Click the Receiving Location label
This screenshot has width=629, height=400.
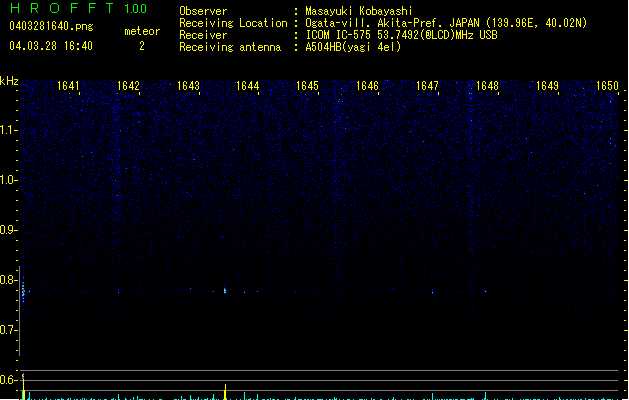233,23
